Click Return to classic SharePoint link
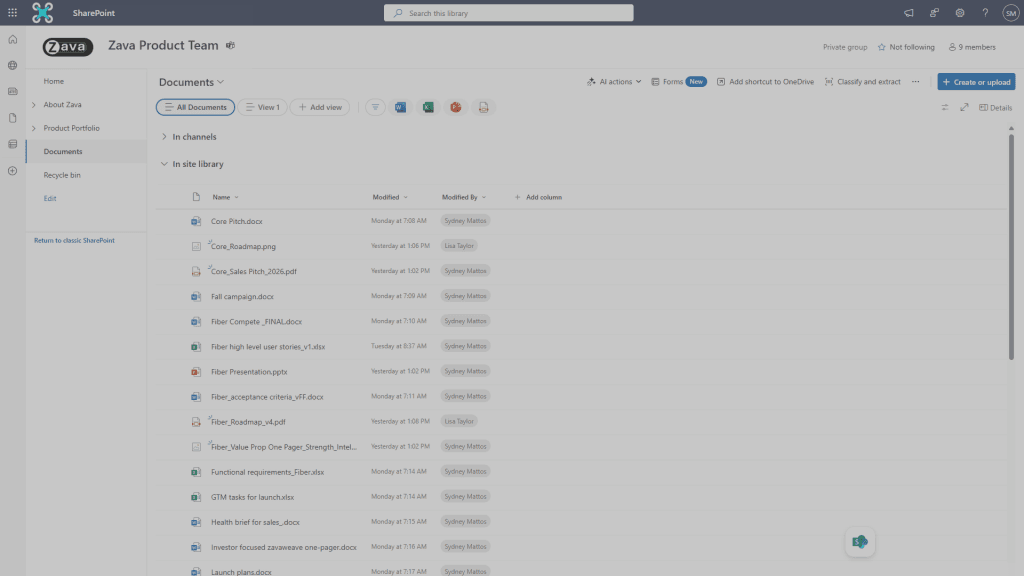 74,240
